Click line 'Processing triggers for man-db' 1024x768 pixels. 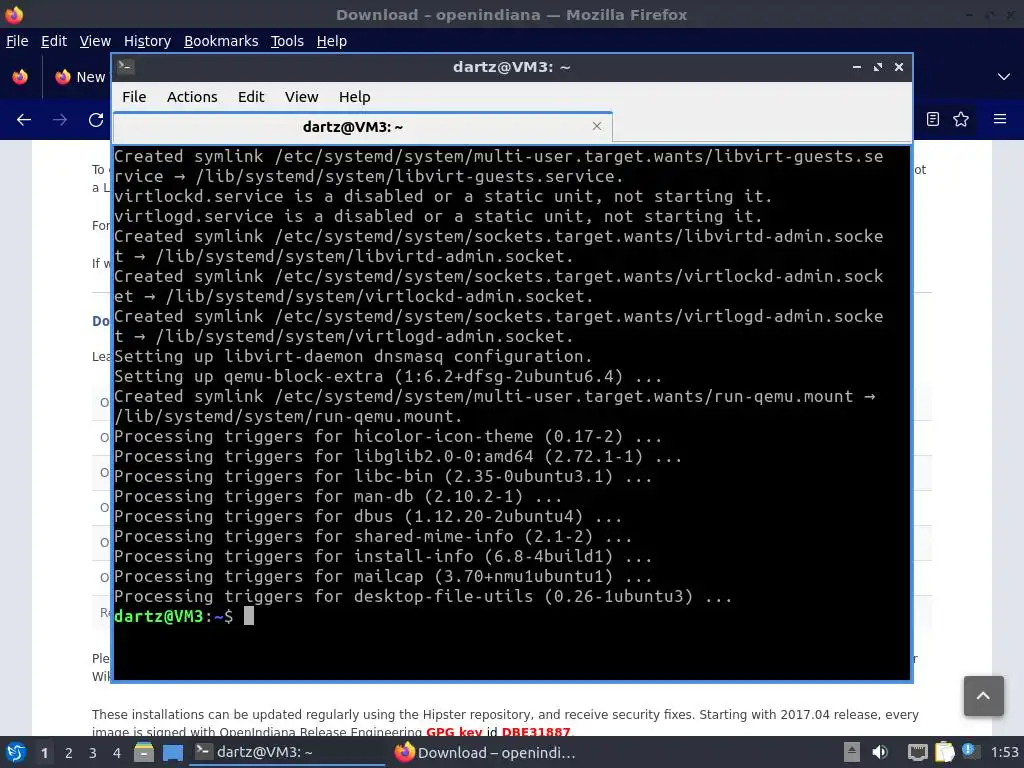coord(338,496)
